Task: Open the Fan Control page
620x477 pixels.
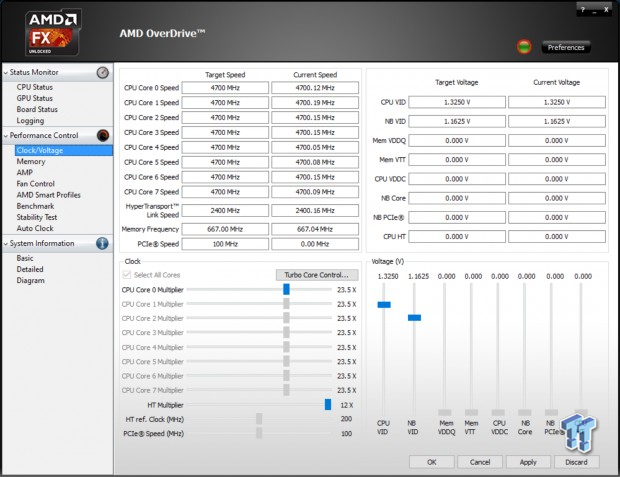Action: click(35, 183)
